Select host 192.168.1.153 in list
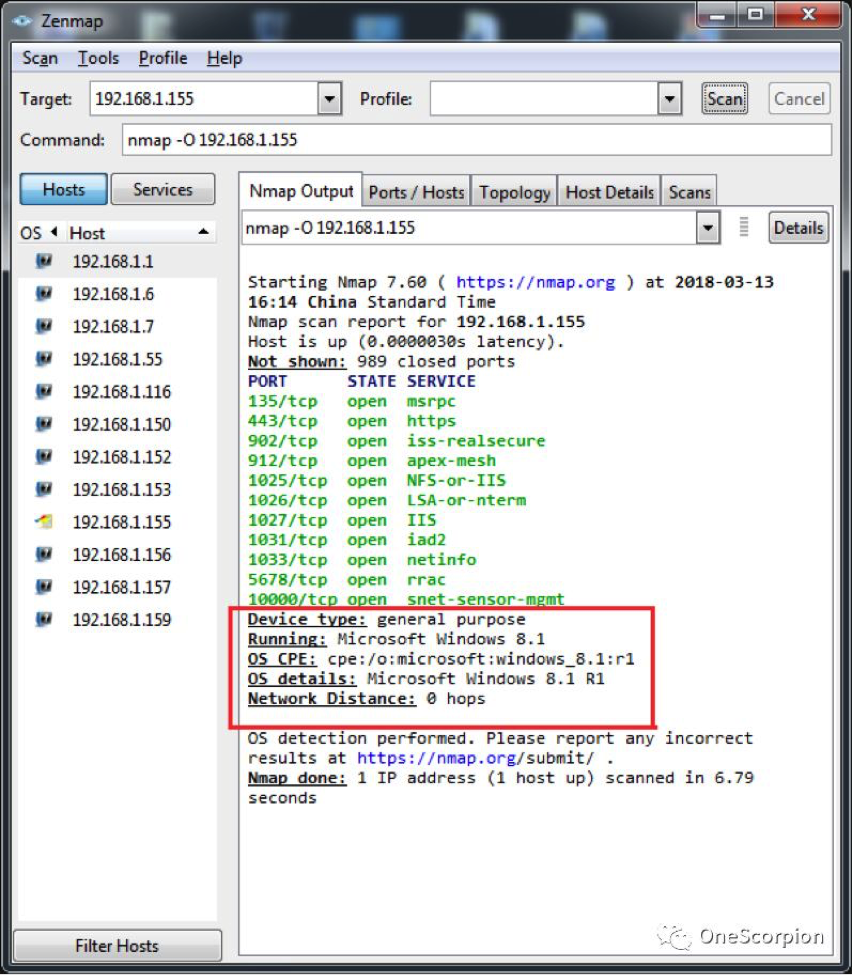 pos(122,489)
